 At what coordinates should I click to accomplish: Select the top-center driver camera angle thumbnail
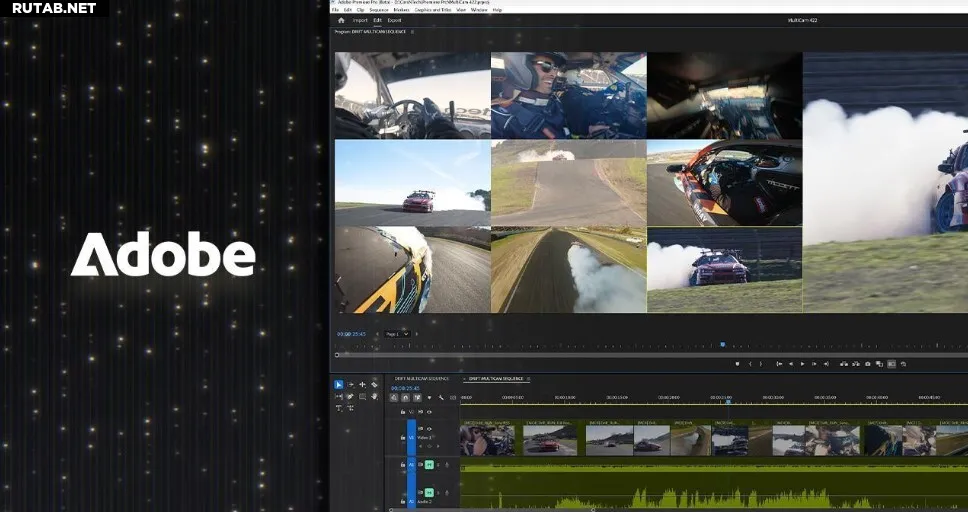(568, 95)
